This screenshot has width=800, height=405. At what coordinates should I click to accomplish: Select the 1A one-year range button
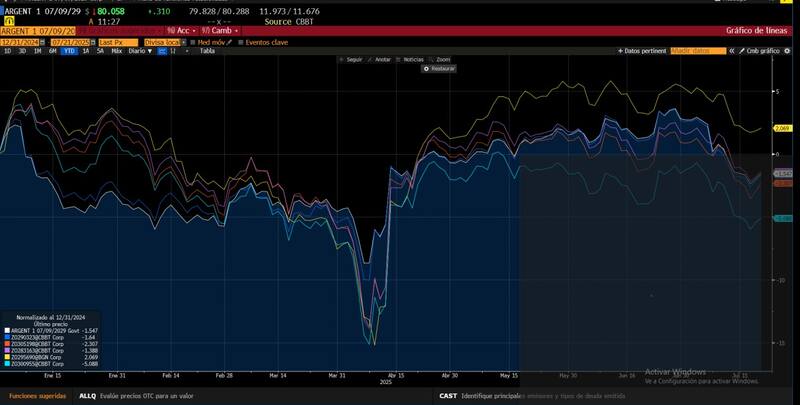click(85, 50)
